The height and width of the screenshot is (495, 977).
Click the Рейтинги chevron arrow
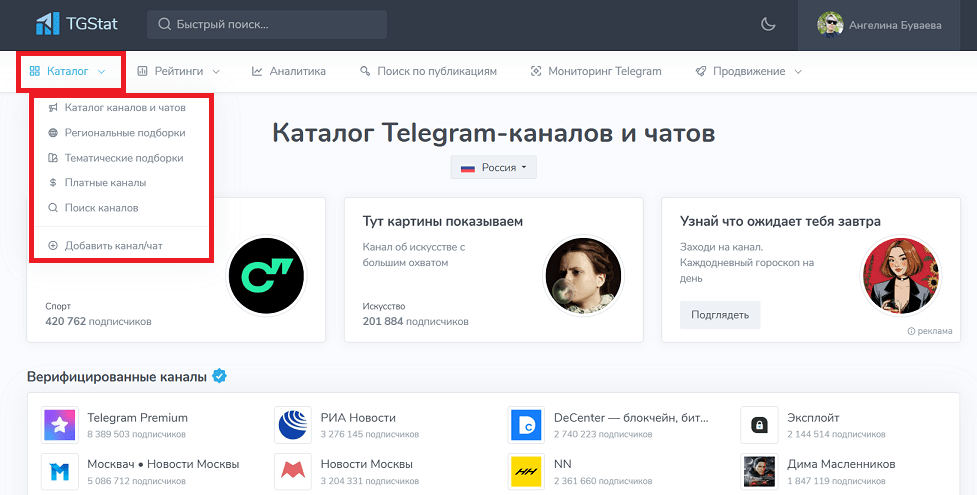216,72
